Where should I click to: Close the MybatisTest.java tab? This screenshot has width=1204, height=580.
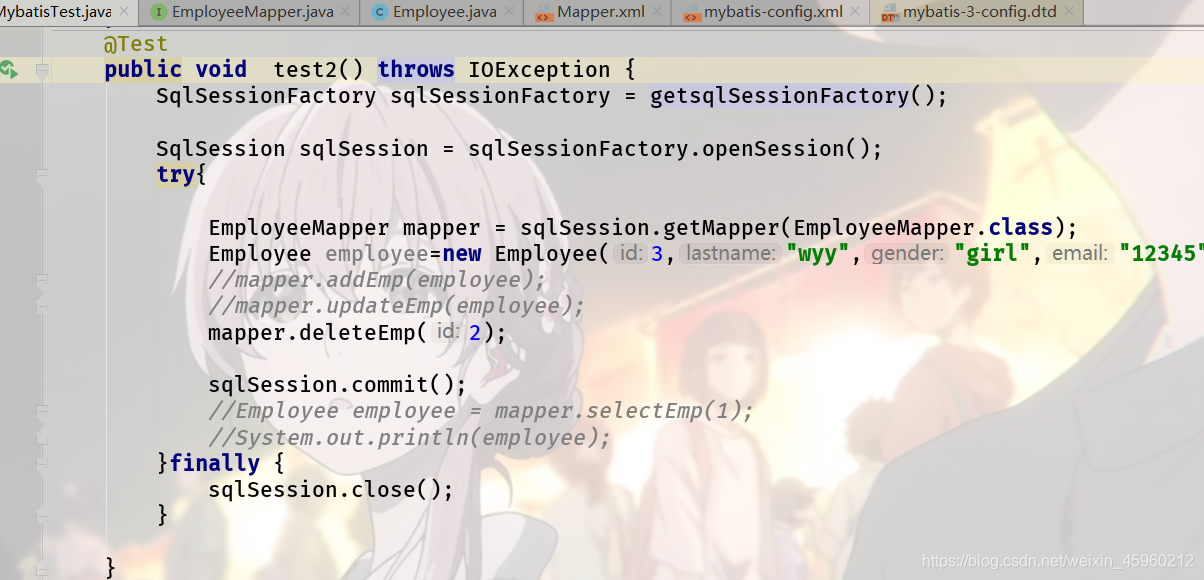[125, 13]
